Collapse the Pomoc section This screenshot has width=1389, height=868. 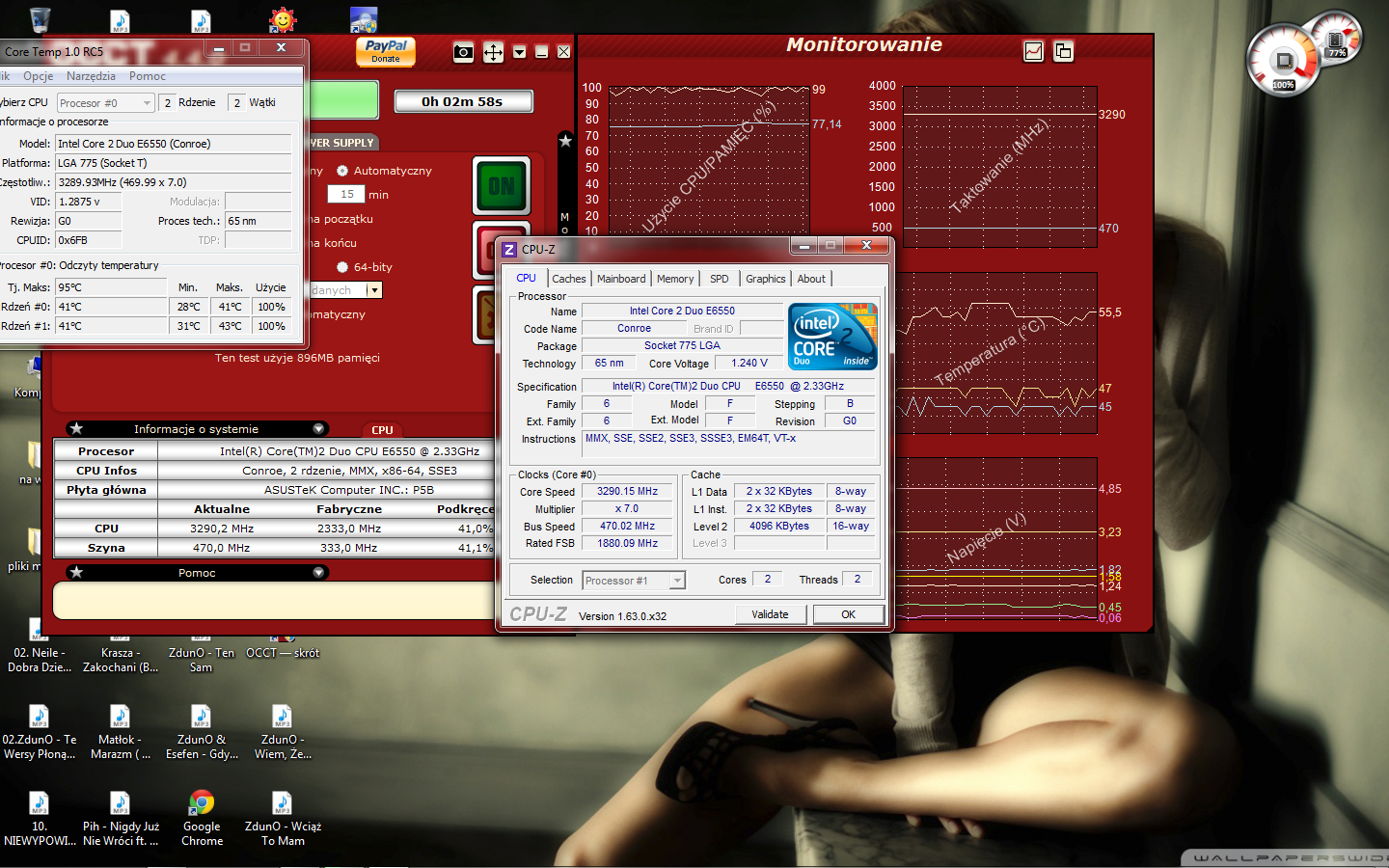[318, 573]
